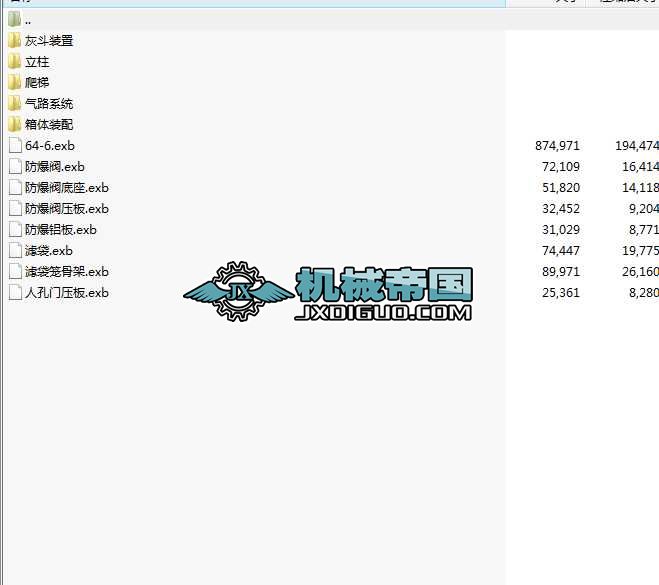Click the file icon of 滤袋笼骨架.exb

(15, 271)
